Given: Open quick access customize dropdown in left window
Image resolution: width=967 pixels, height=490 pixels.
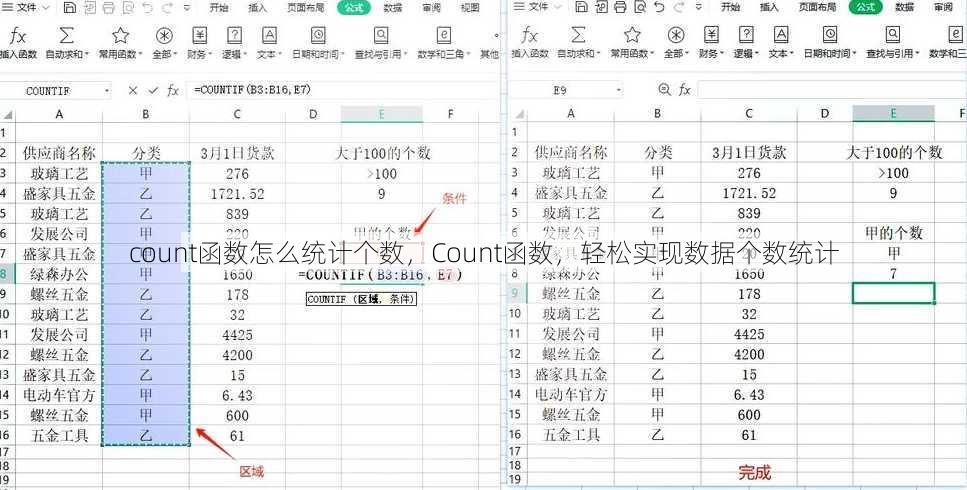Looking at the screenshot, I should 187,8.
